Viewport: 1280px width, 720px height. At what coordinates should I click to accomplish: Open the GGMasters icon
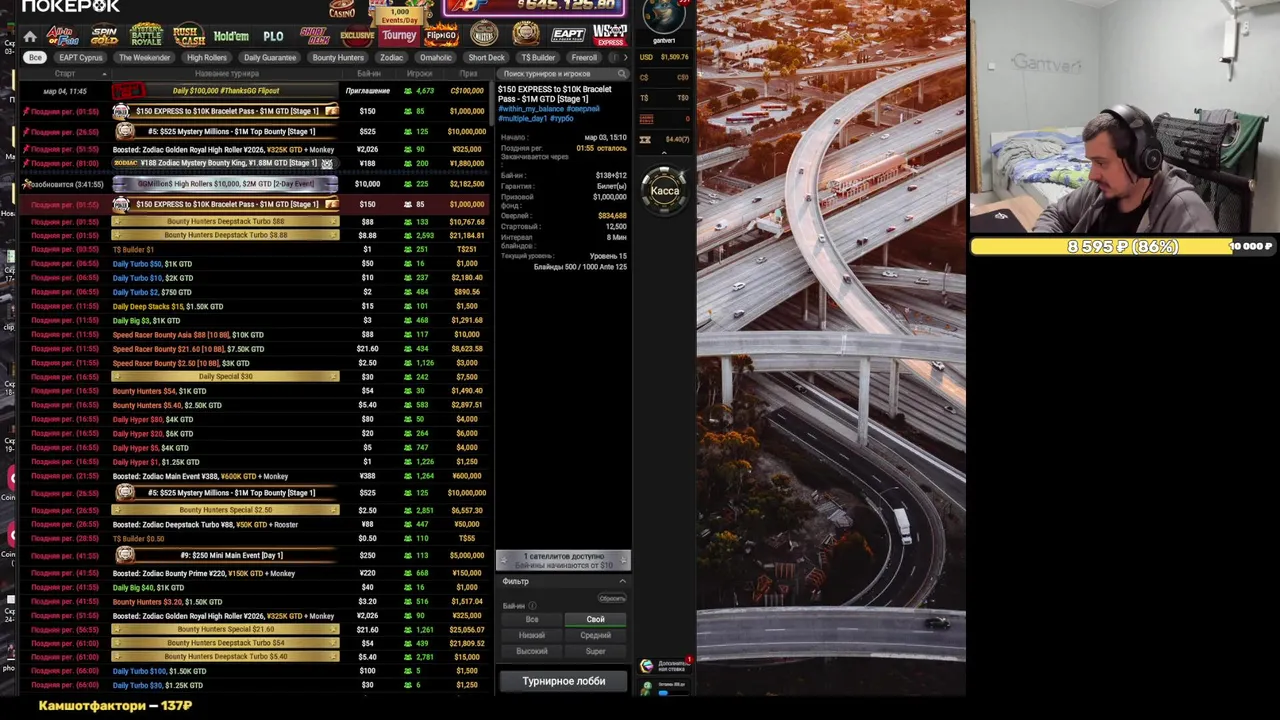(x=484, y=34)
